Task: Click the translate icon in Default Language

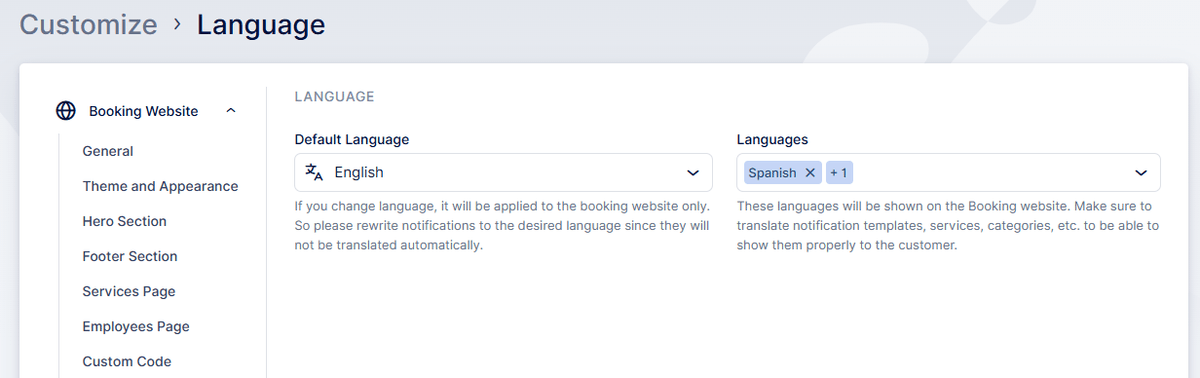Action: (315, 172)
